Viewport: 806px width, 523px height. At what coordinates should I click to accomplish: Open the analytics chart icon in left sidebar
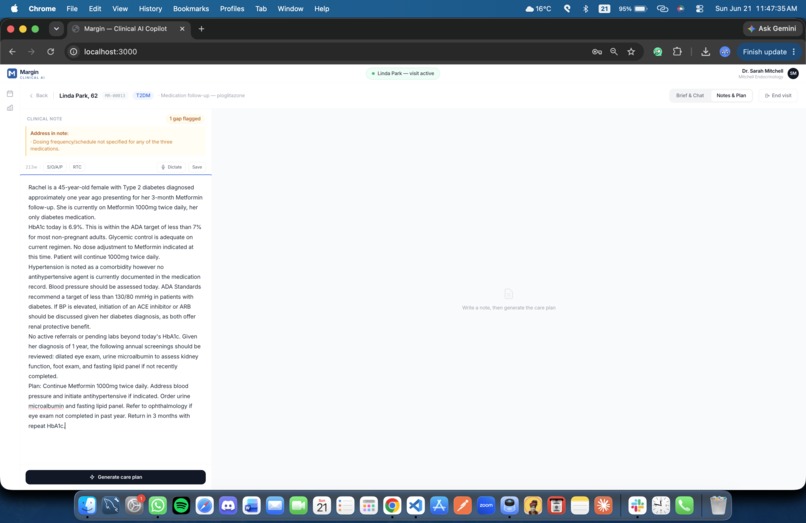tap(10, 108)
